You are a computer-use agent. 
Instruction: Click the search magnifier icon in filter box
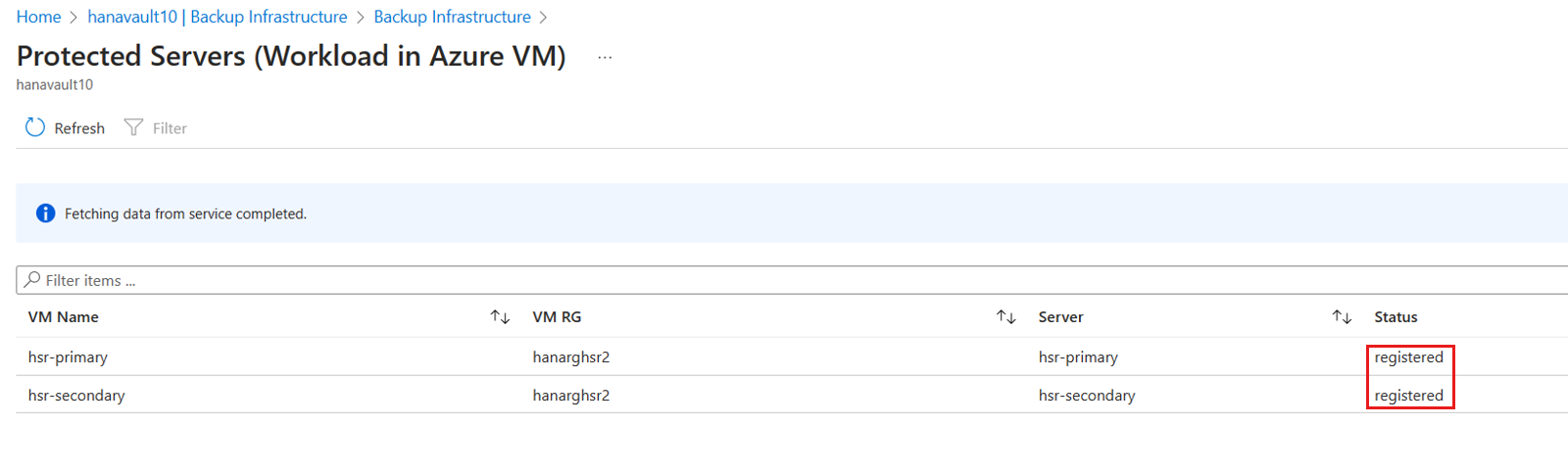(x=32, y=280)
